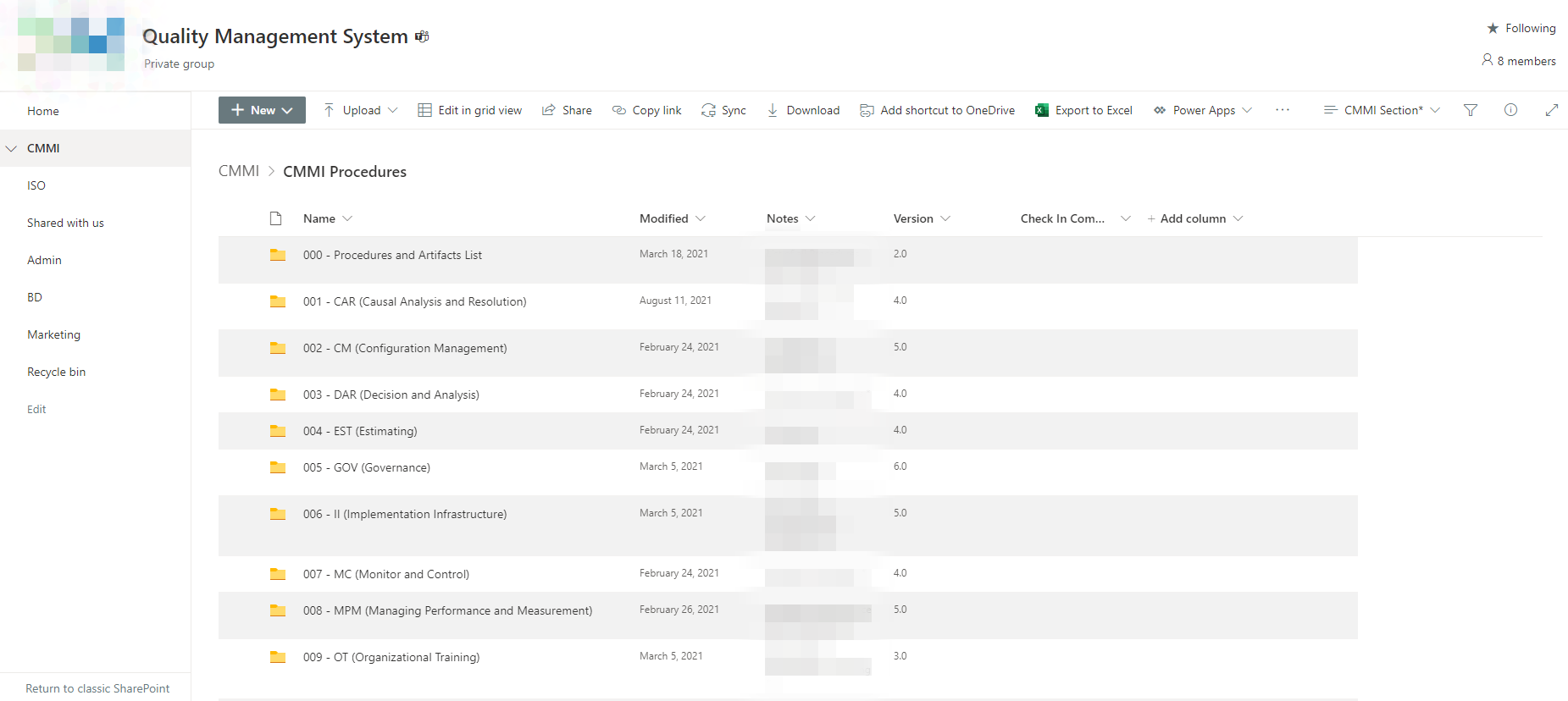Click the Teams icon beside site title
Screen dimensions: 1568x701
(422, 36)
